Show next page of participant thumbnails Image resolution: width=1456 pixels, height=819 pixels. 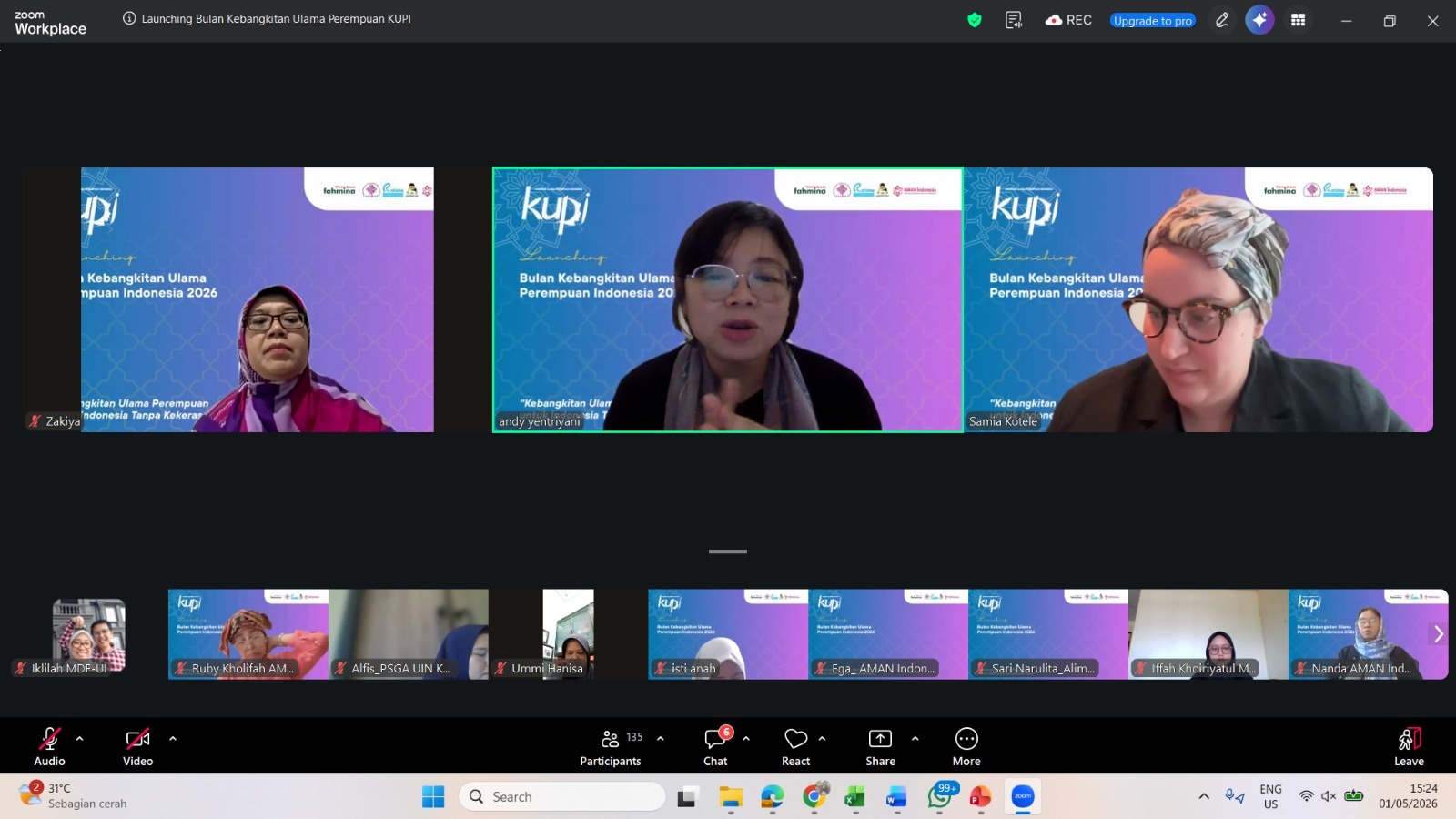1438,634
